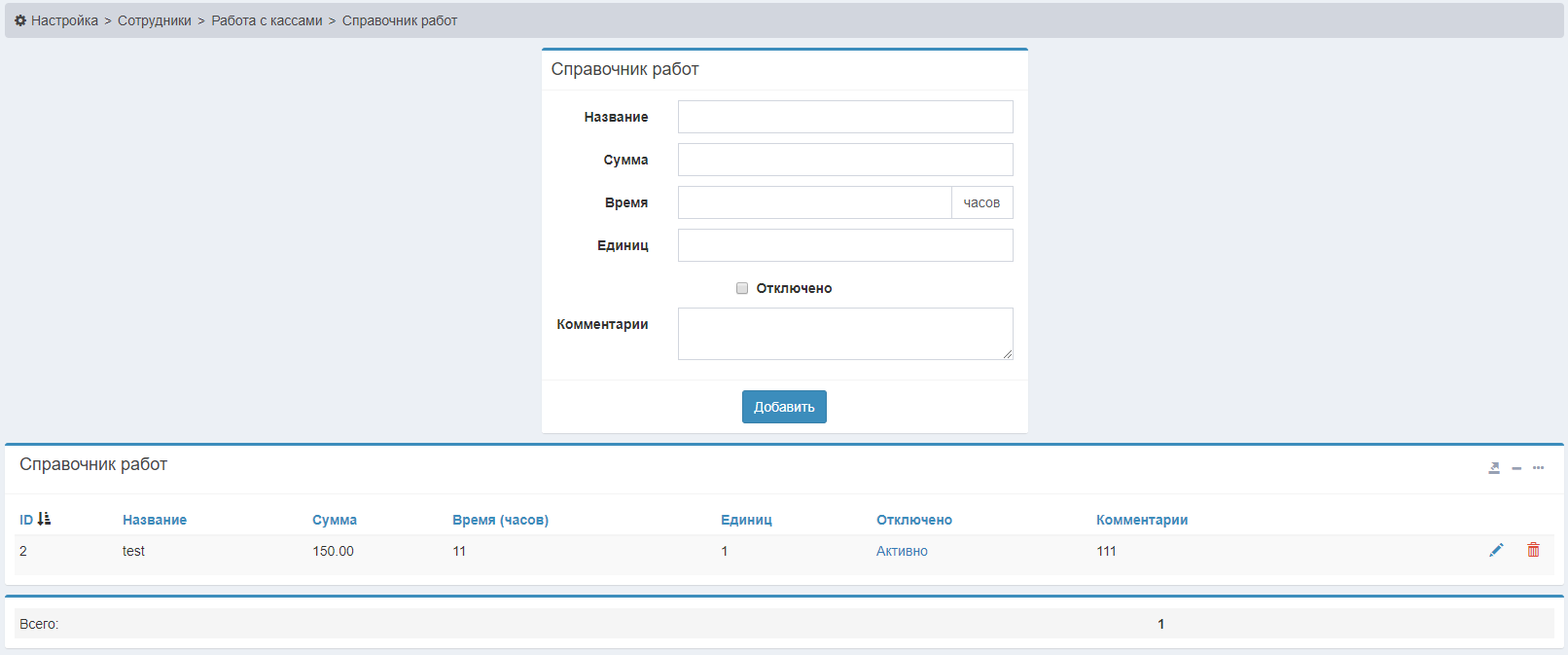Sort table by Название column
Screen dimensions: 1568x655
pyautogui.click(x=155, y=520)
